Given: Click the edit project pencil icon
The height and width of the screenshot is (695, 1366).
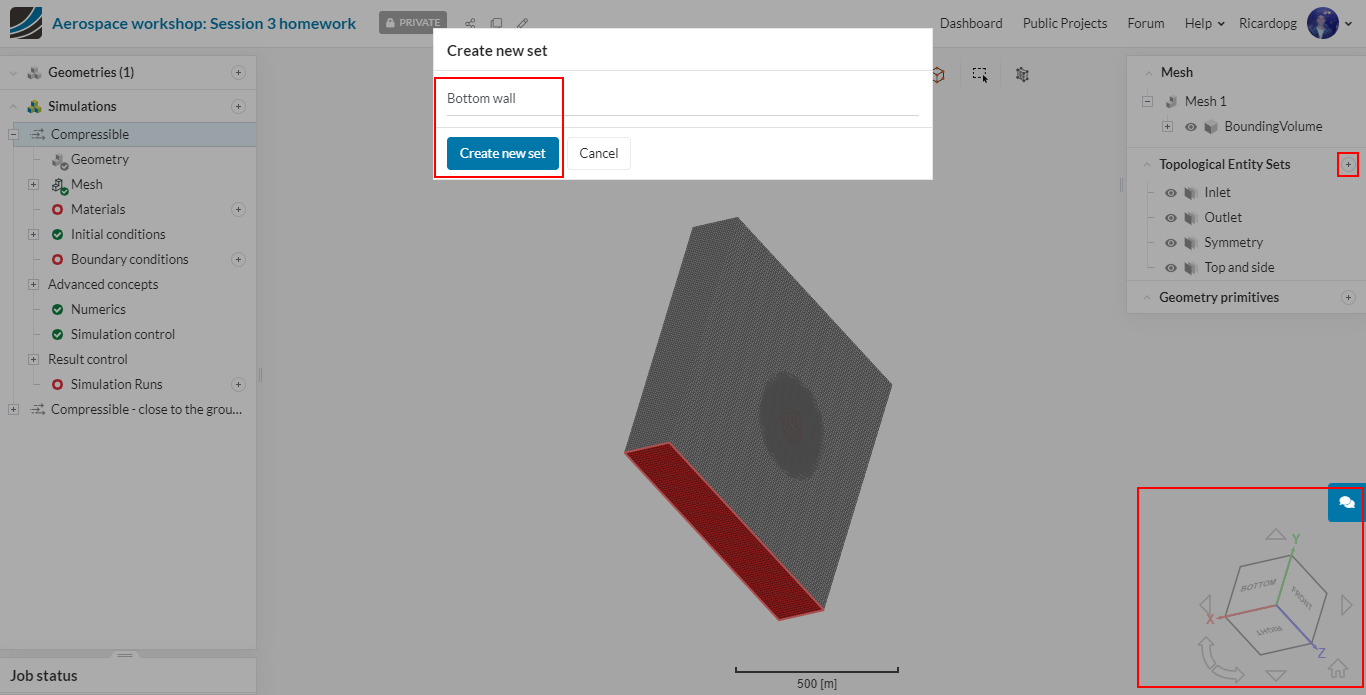Looking at the screenshot, I should pos(522,23).
